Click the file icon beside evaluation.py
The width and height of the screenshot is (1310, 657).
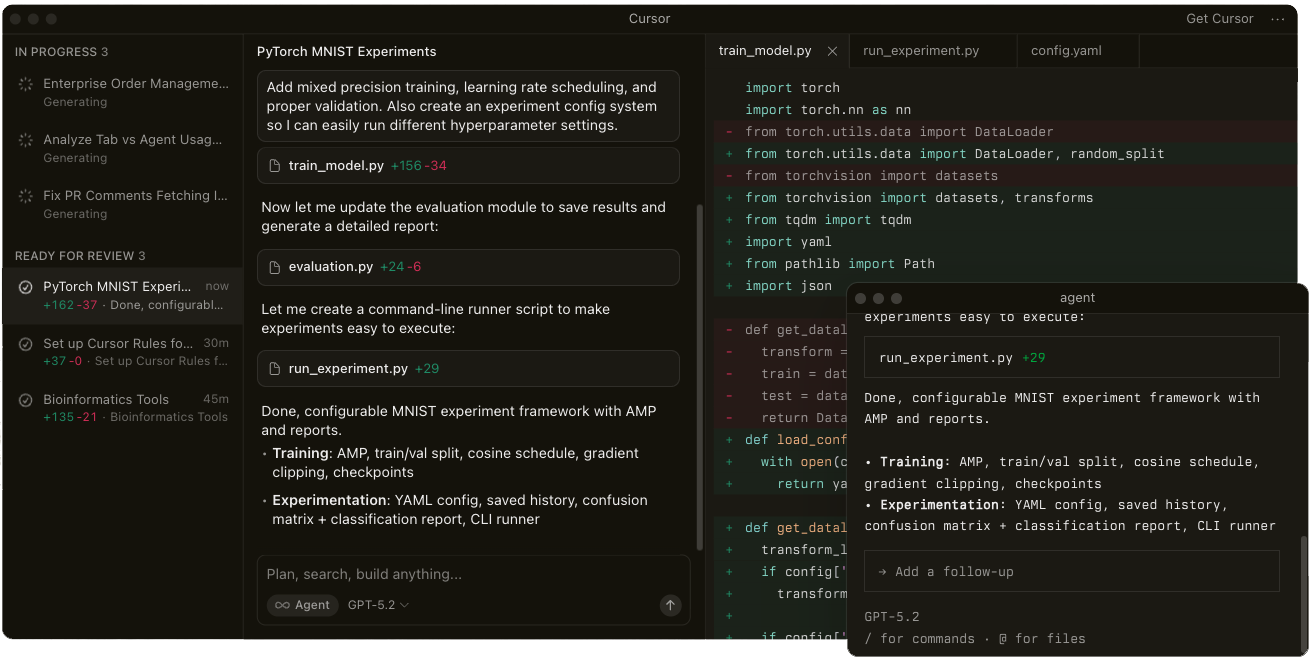[275, 267]
